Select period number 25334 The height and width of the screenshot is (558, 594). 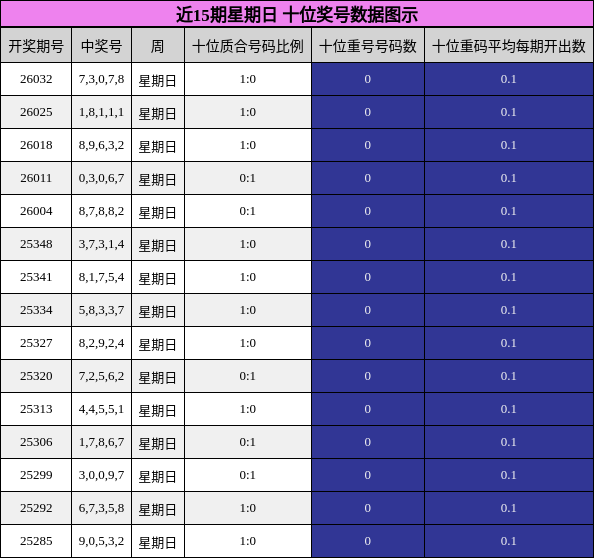pyautogui.click(x=36, y=310)
